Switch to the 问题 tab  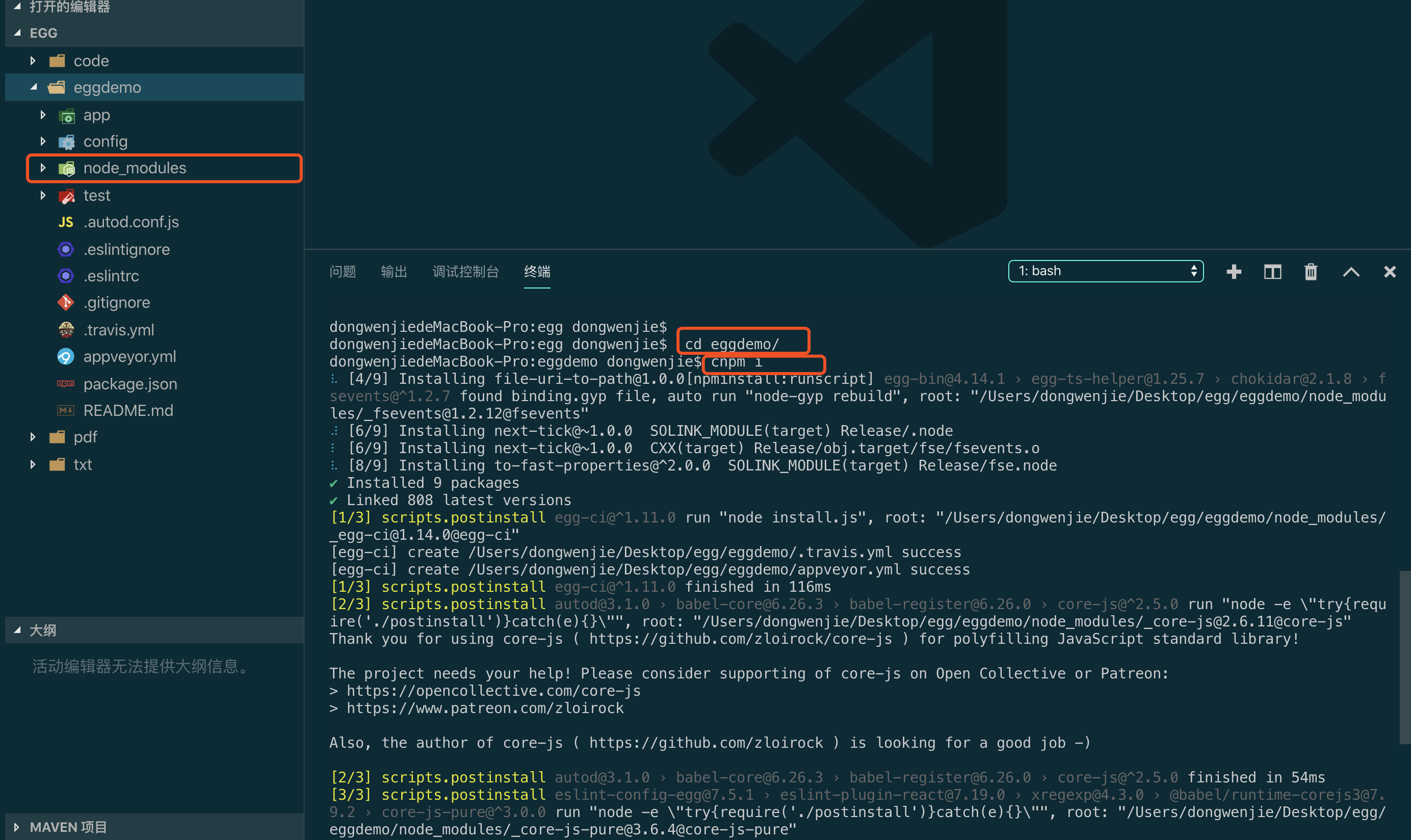click(343, 272)
